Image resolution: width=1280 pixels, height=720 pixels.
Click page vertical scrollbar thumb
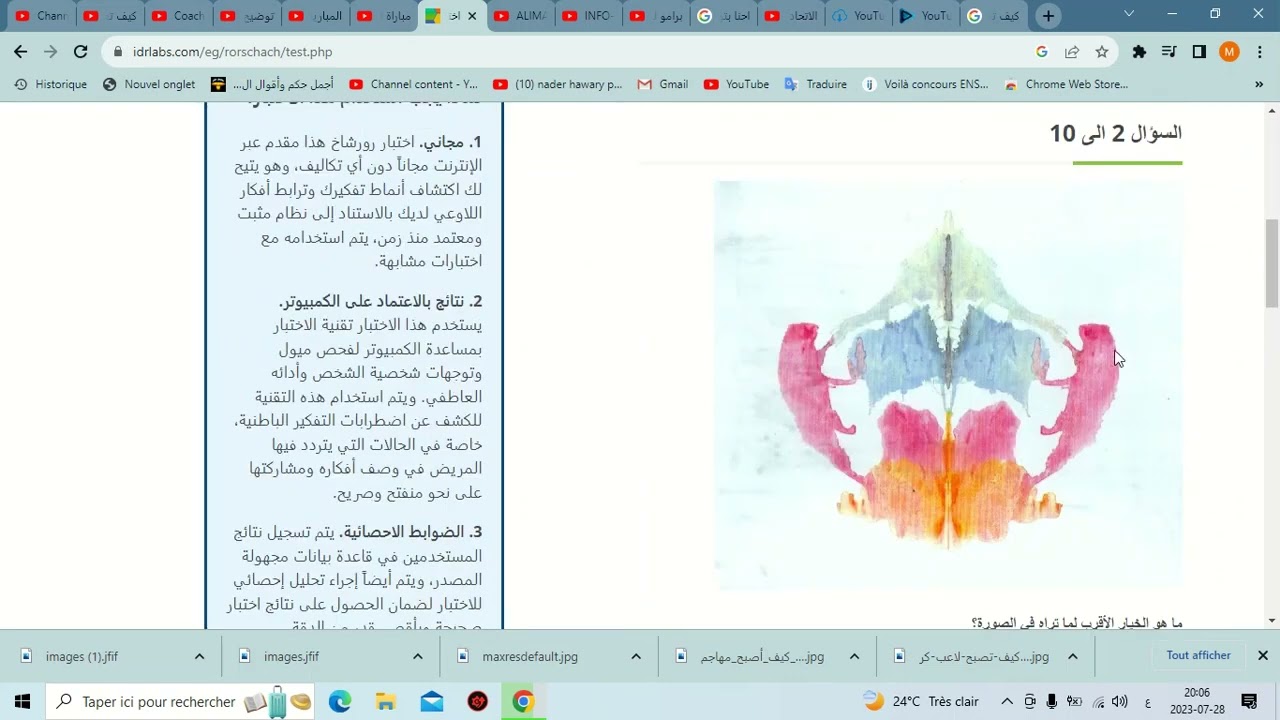1272,262
